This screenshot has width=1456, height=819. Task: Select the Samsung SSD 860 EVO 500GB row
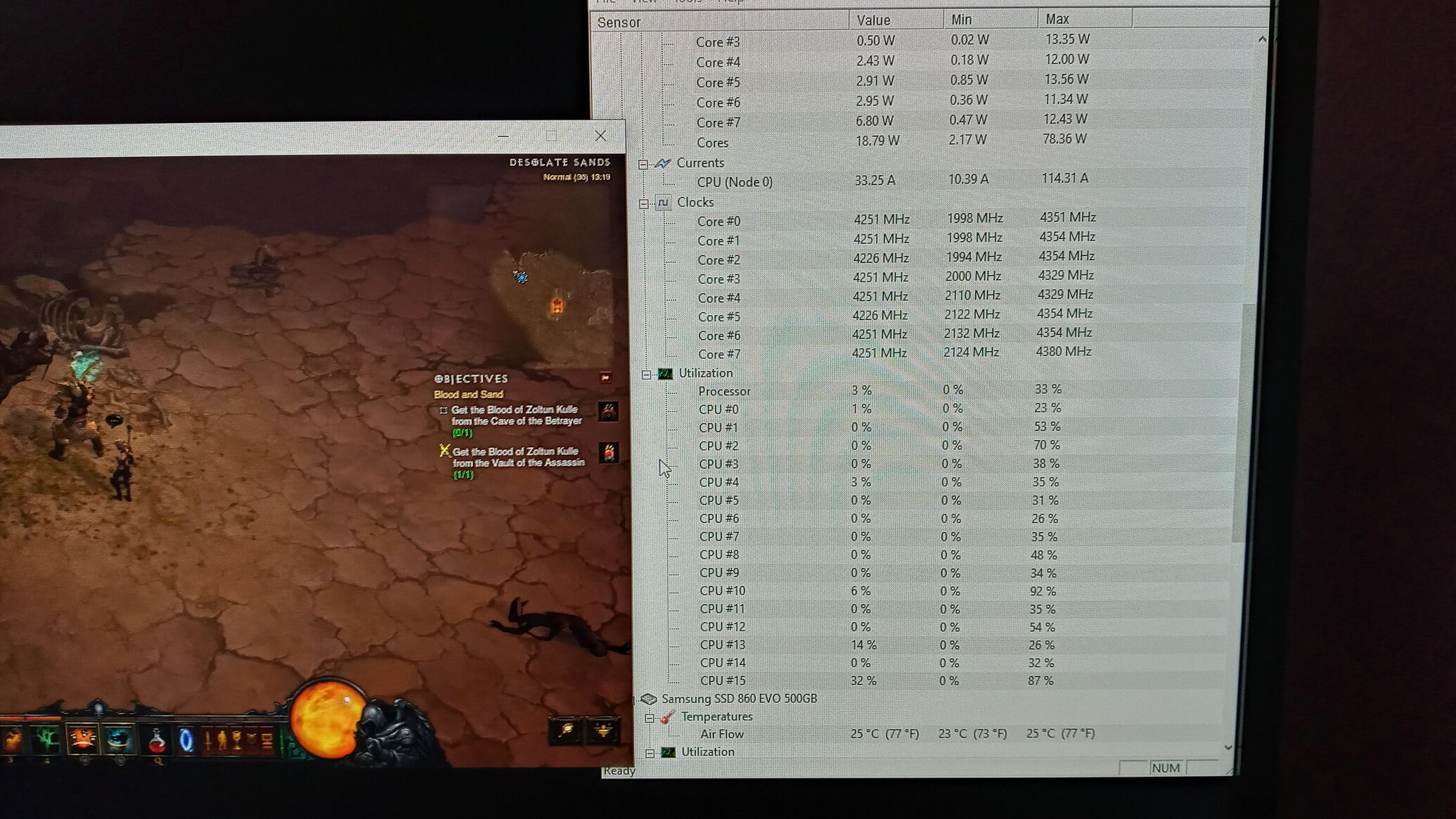[935, 698]
